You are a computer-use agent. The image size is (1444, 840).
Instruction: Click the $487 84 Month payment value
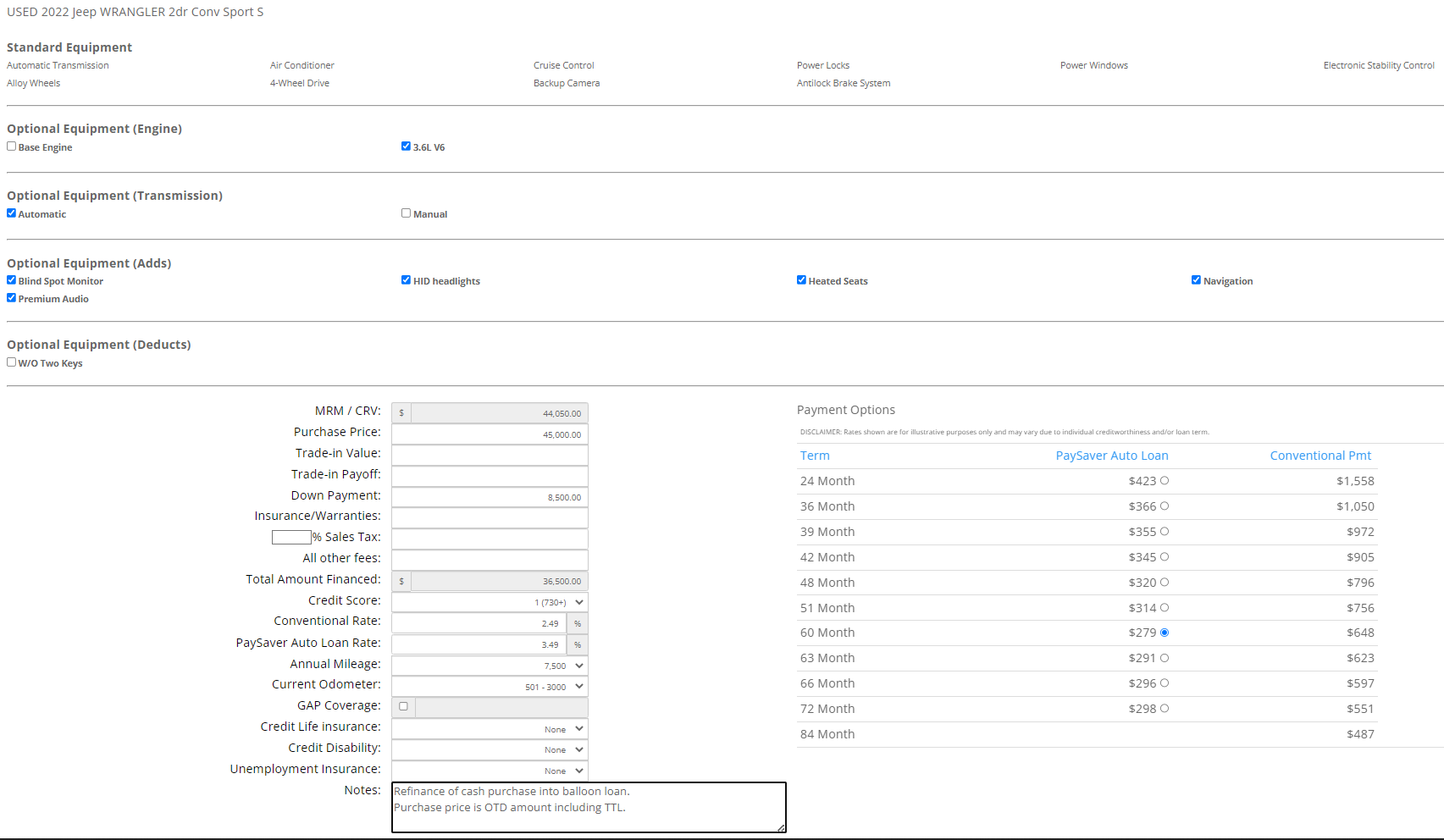(1360, 734)
